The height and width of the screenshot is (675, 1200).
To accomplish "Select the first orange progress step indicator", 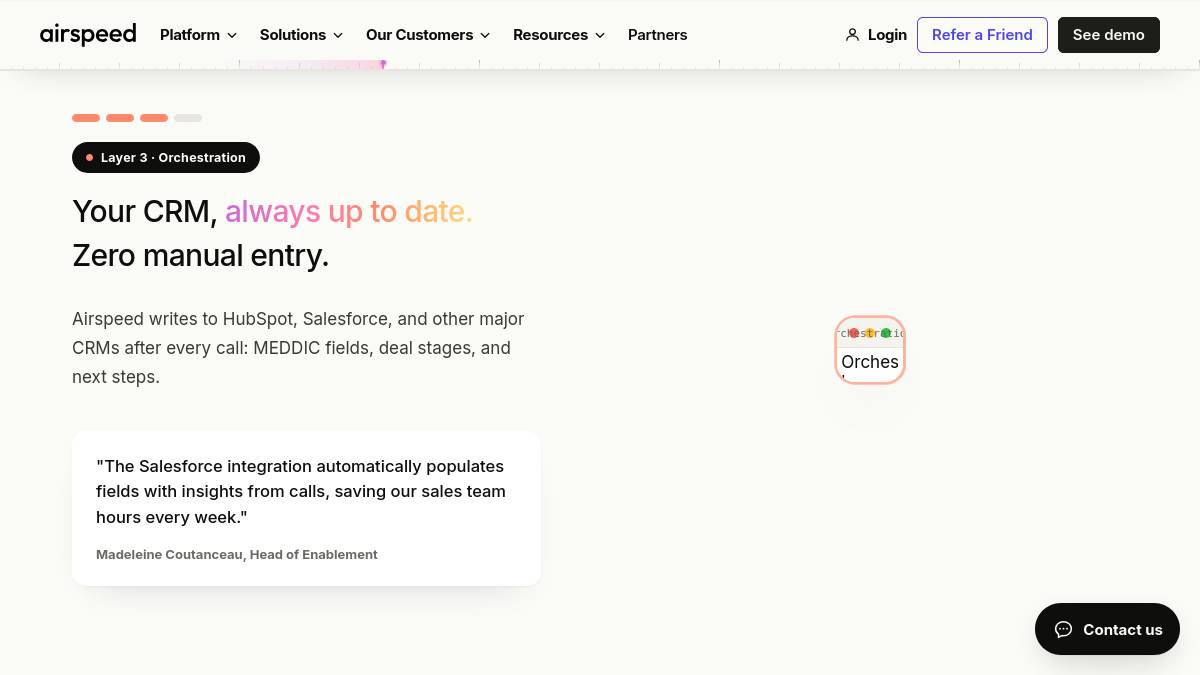I will click(86, 118).
